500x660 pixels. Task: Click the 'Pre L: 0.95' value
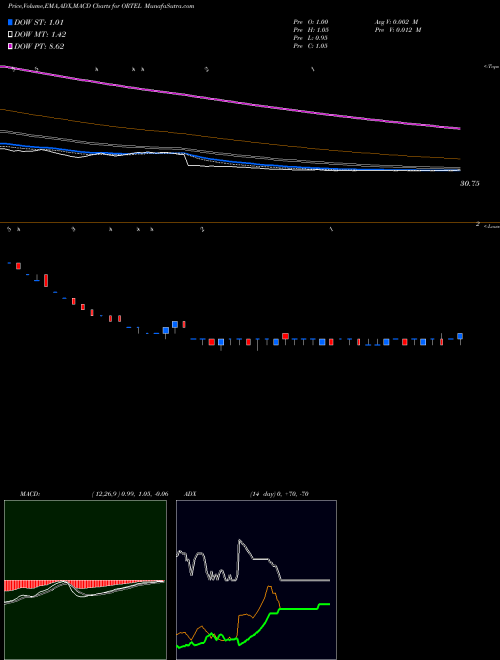[x=310, y=38]
